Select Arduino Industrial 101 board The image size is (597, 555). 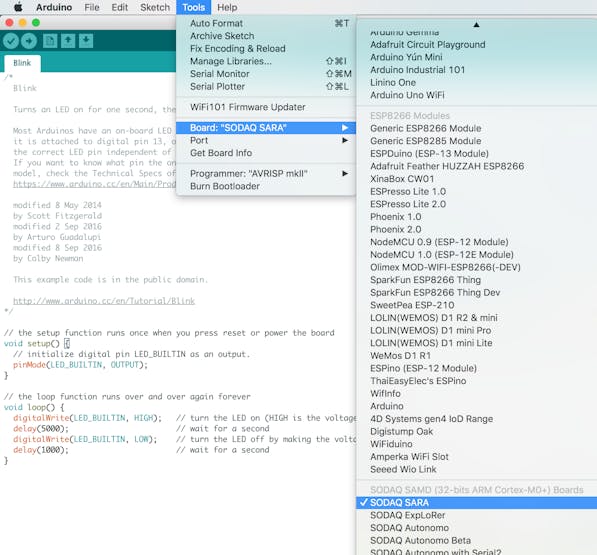pyautogui.click(x=477, y=70)
